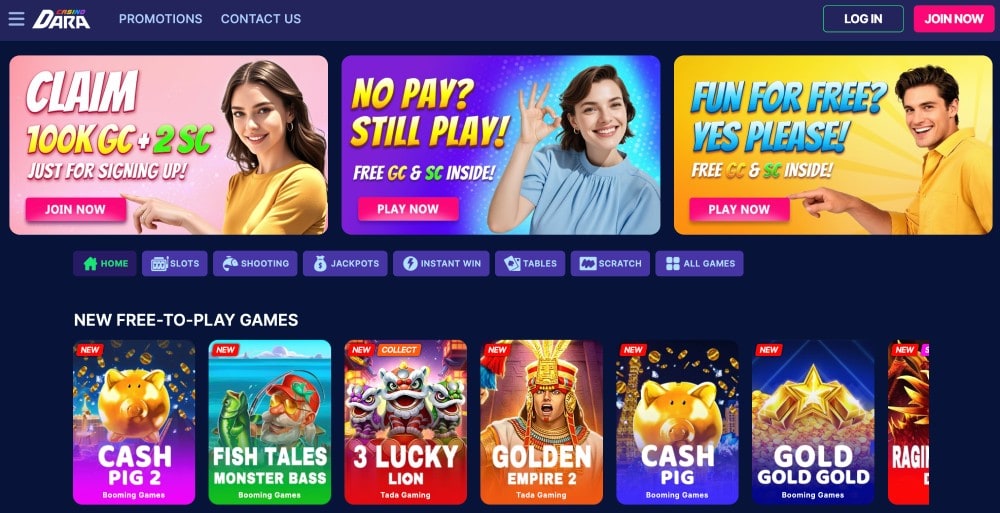
Task: Go to the Home tab
Action: click(105, 264)
